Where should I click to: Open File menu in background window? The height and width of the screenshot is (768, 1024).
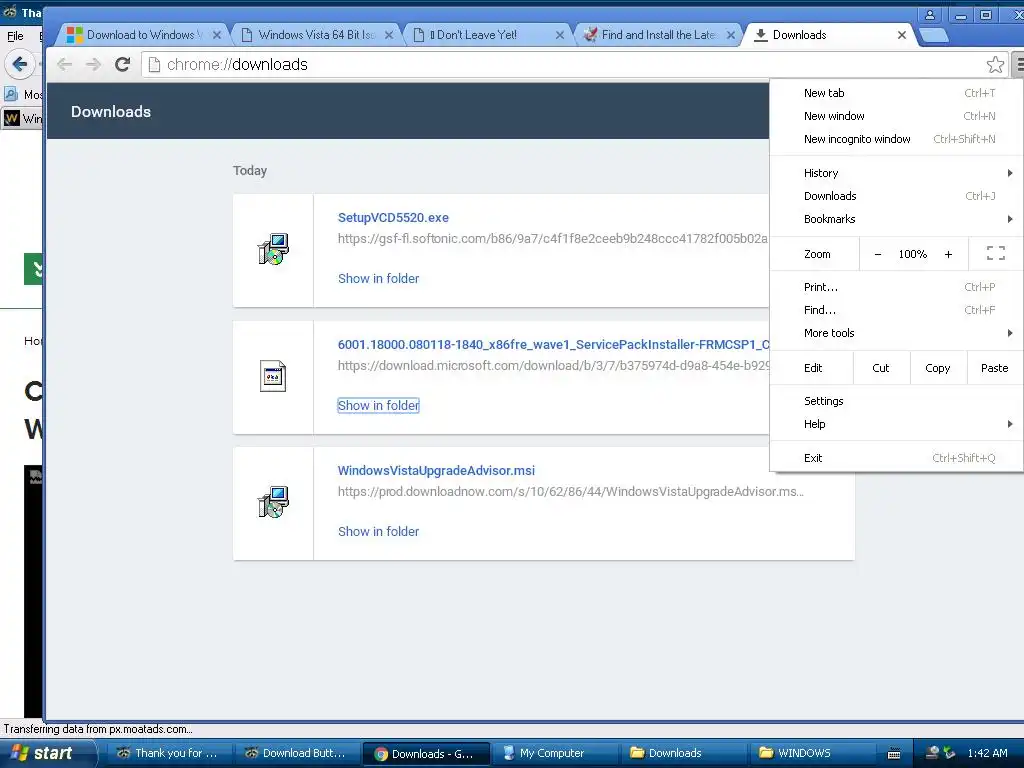(x=15, y=36)
